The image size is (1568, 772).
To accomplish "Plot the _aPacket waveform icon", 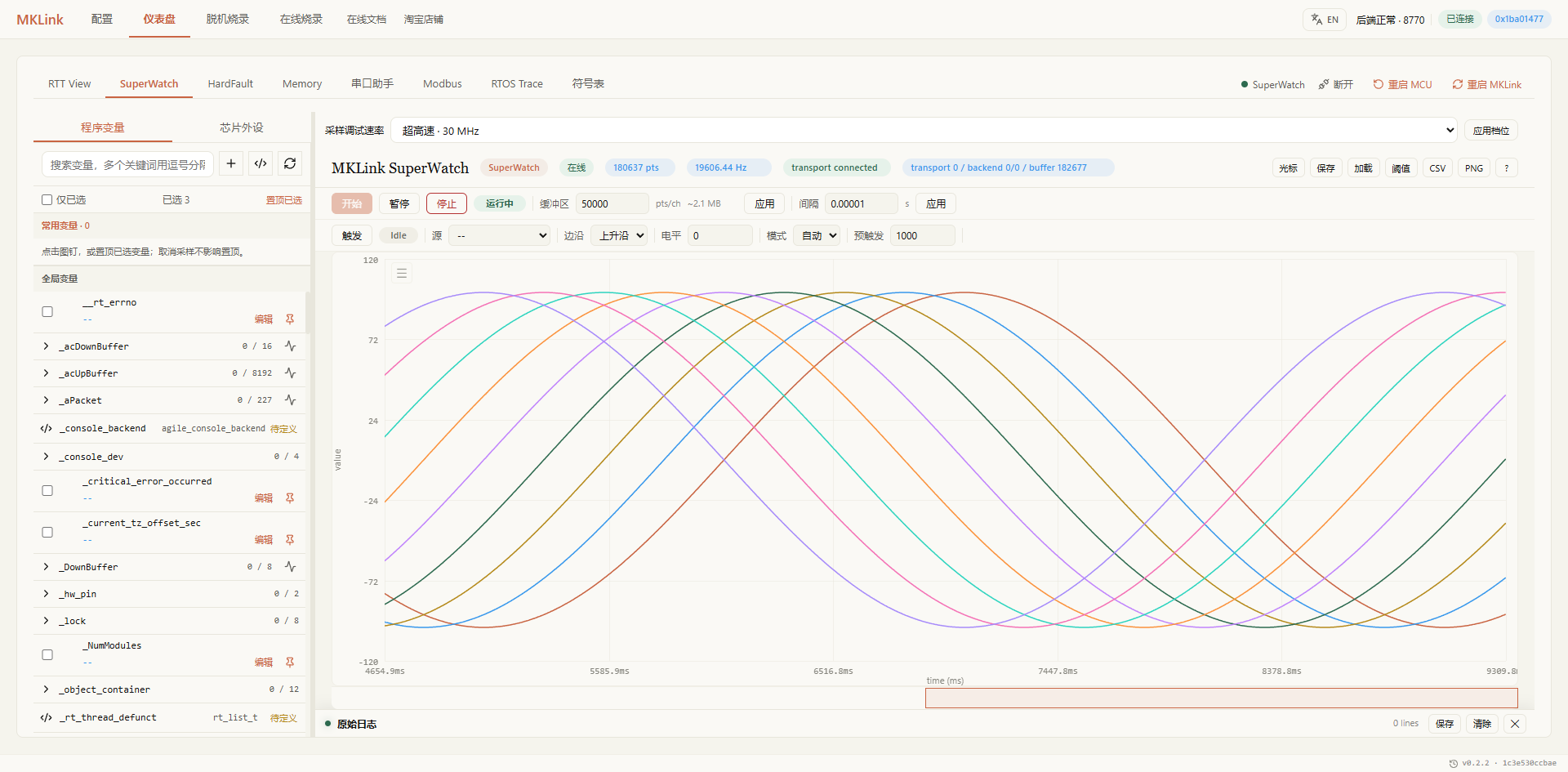I will [291, 400].
